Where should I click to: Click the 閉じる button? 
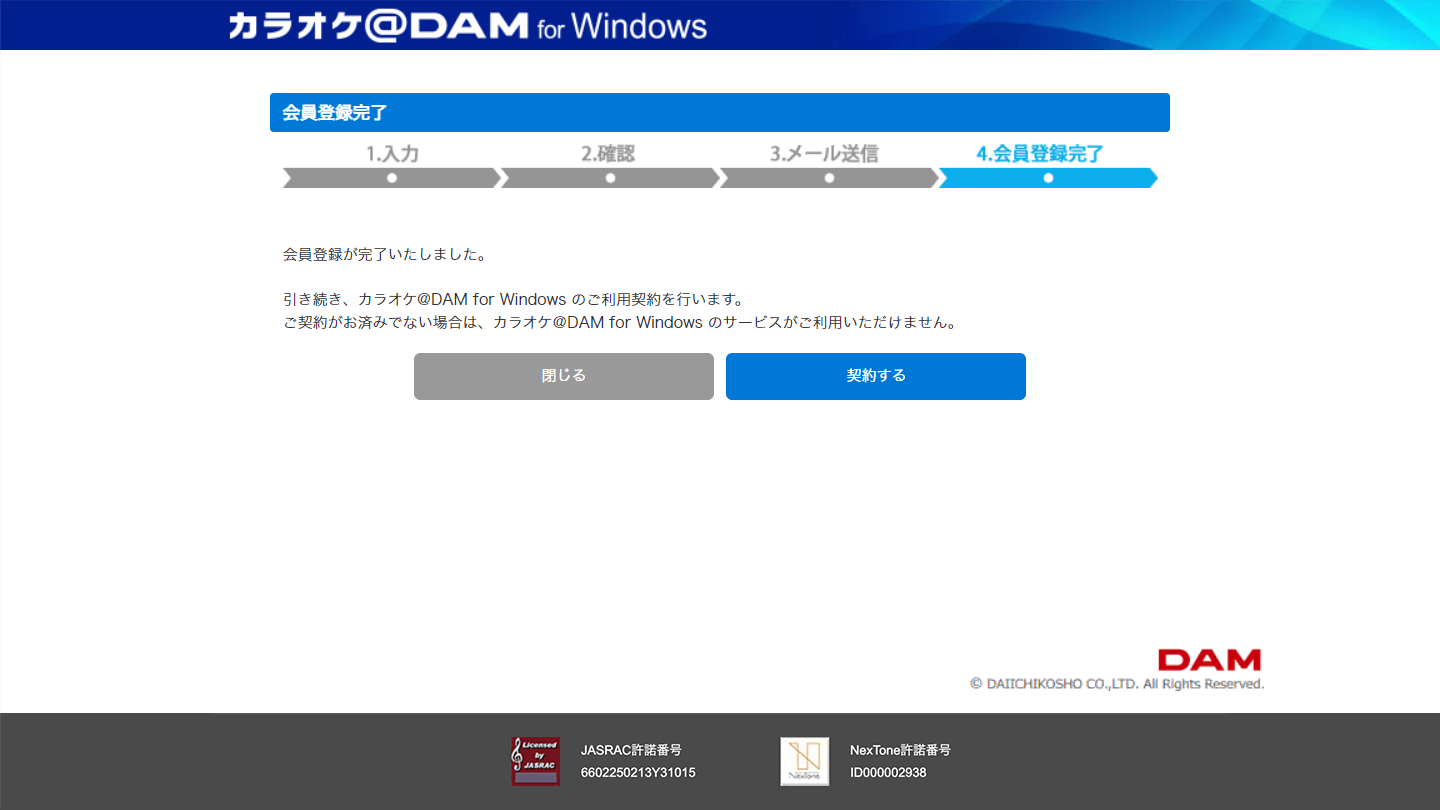pyautogui.click(x=564, y=376)
